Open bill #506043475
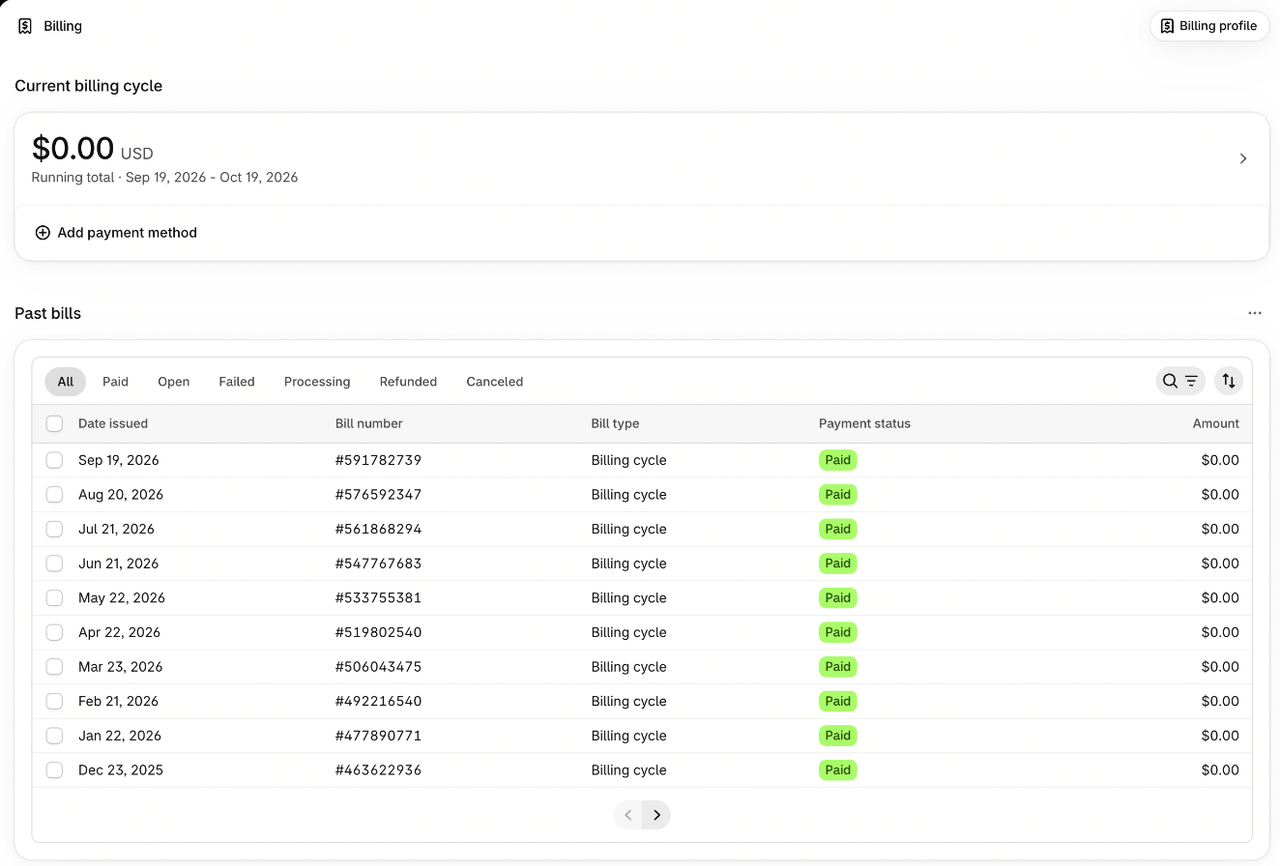Screen dimensions: 1280x866 [378, 667]
